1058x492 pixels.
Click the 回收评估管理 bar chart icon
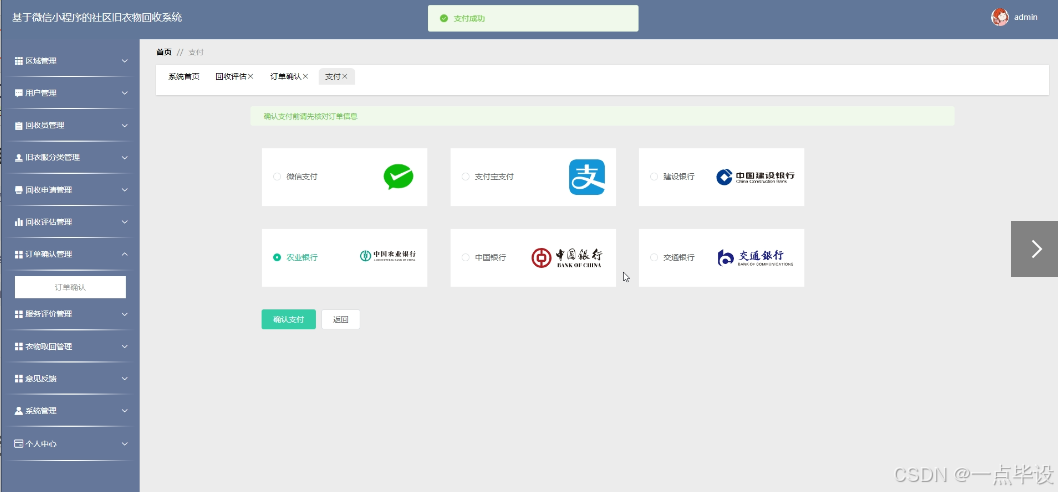pyautogui.click(x=19, y=222)
